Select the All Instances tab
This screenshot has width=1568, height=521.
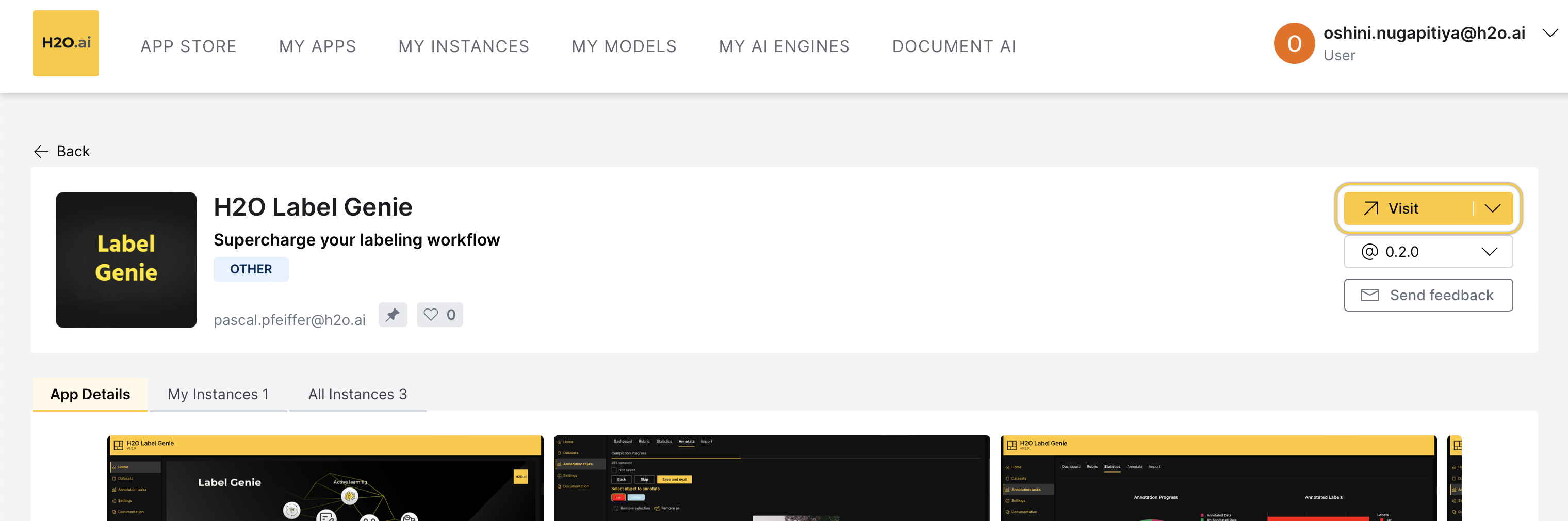[x=357, y=395]
